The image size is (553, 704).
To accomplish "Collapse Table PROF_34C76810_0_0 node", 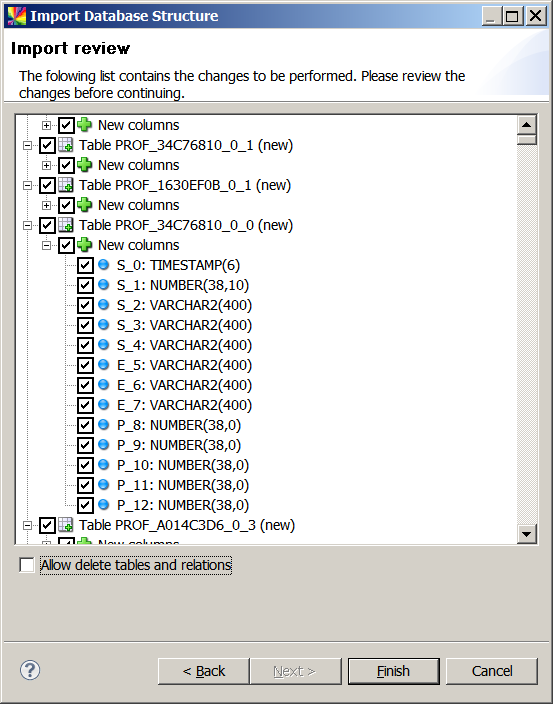I will [x=28, y=225].
